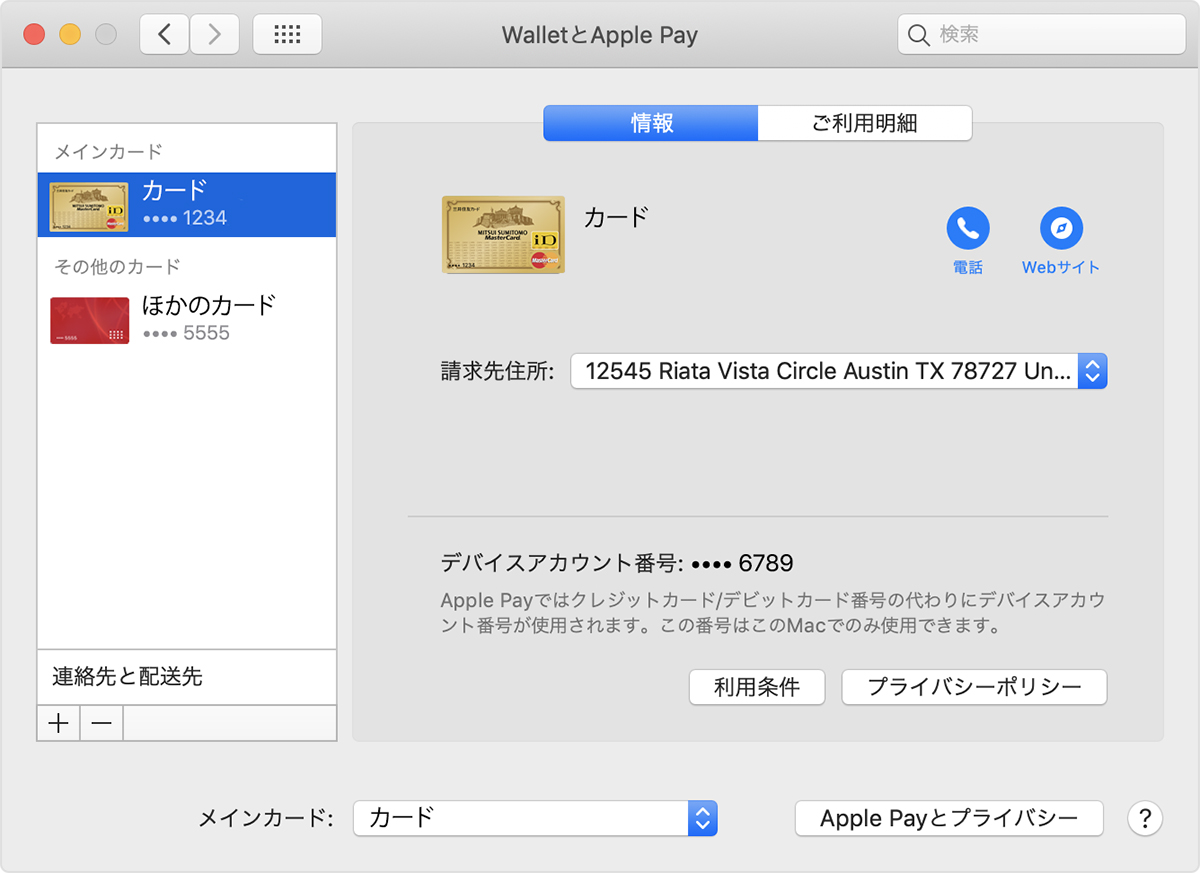Click the デバイスアカウント番号 6789 text

point(617,563)
